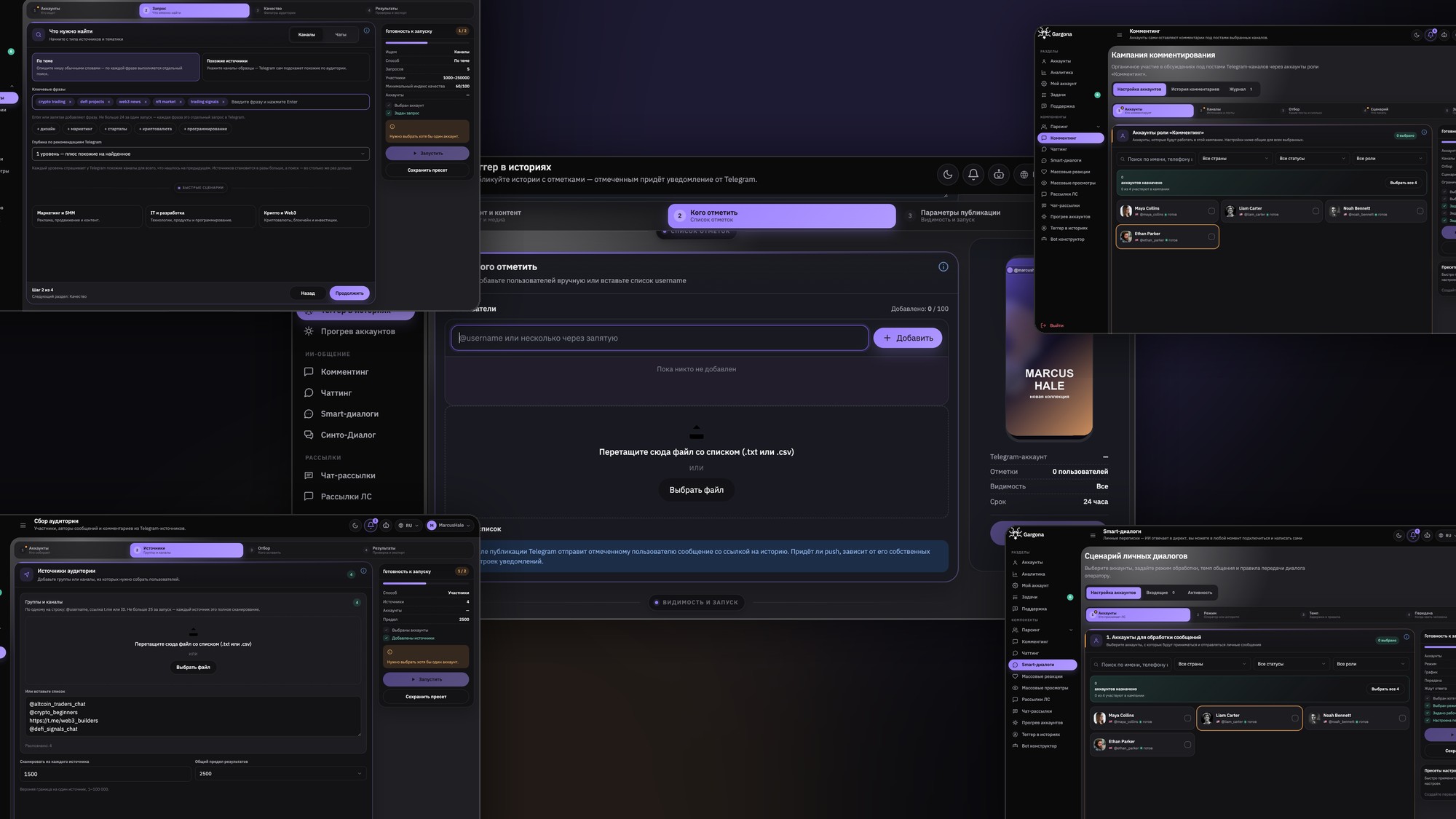Click the info icon beside Аккаунты роли «Комментинг»
Screen dimensions: 1456x819
pos(1424,132)
